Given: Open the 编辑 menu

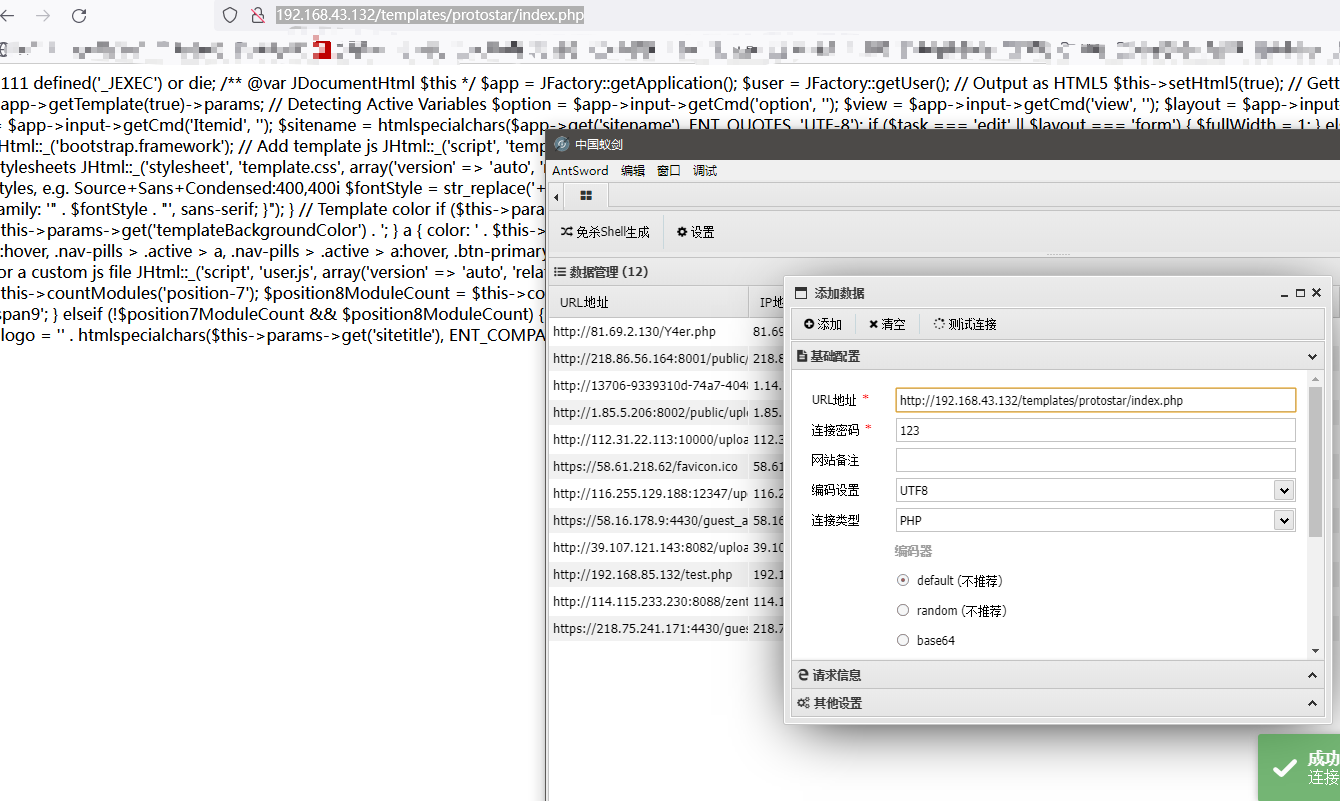Looking at the screenshot, I should (x=633, y=171).
